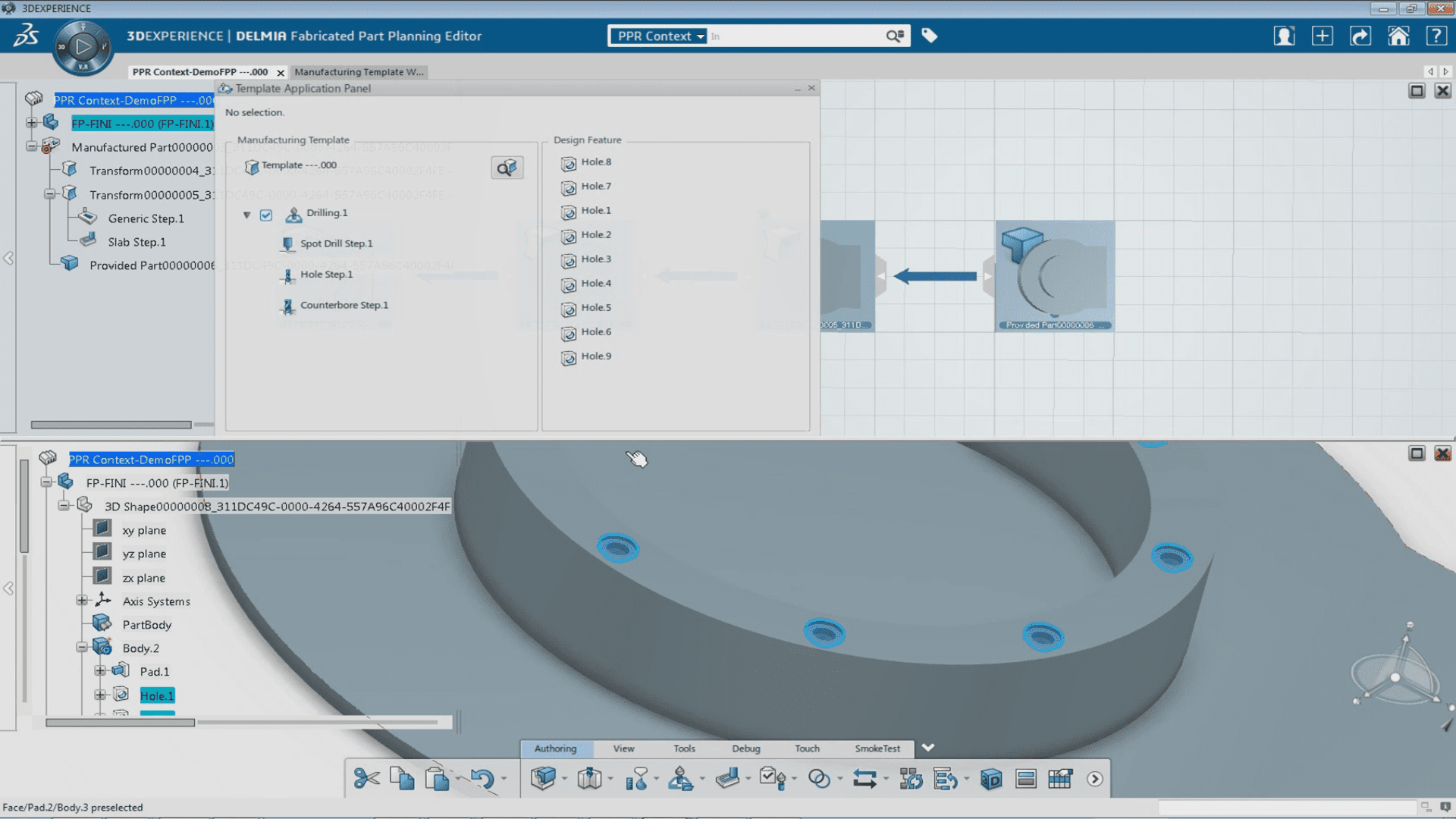This screenshot has width=1456, height=819.
Task: Expand the action bar sections chevron
Action: pyautogui.click(x=928, y=748)
